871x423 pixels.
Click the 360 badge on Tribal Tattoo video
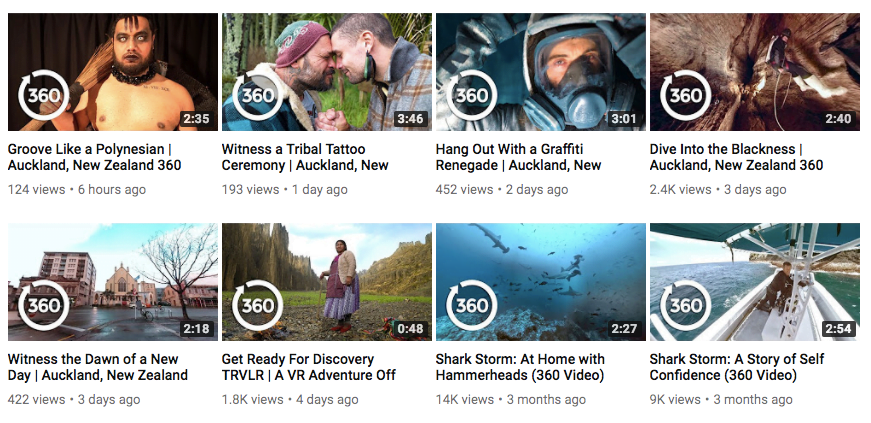click(258, 95)
